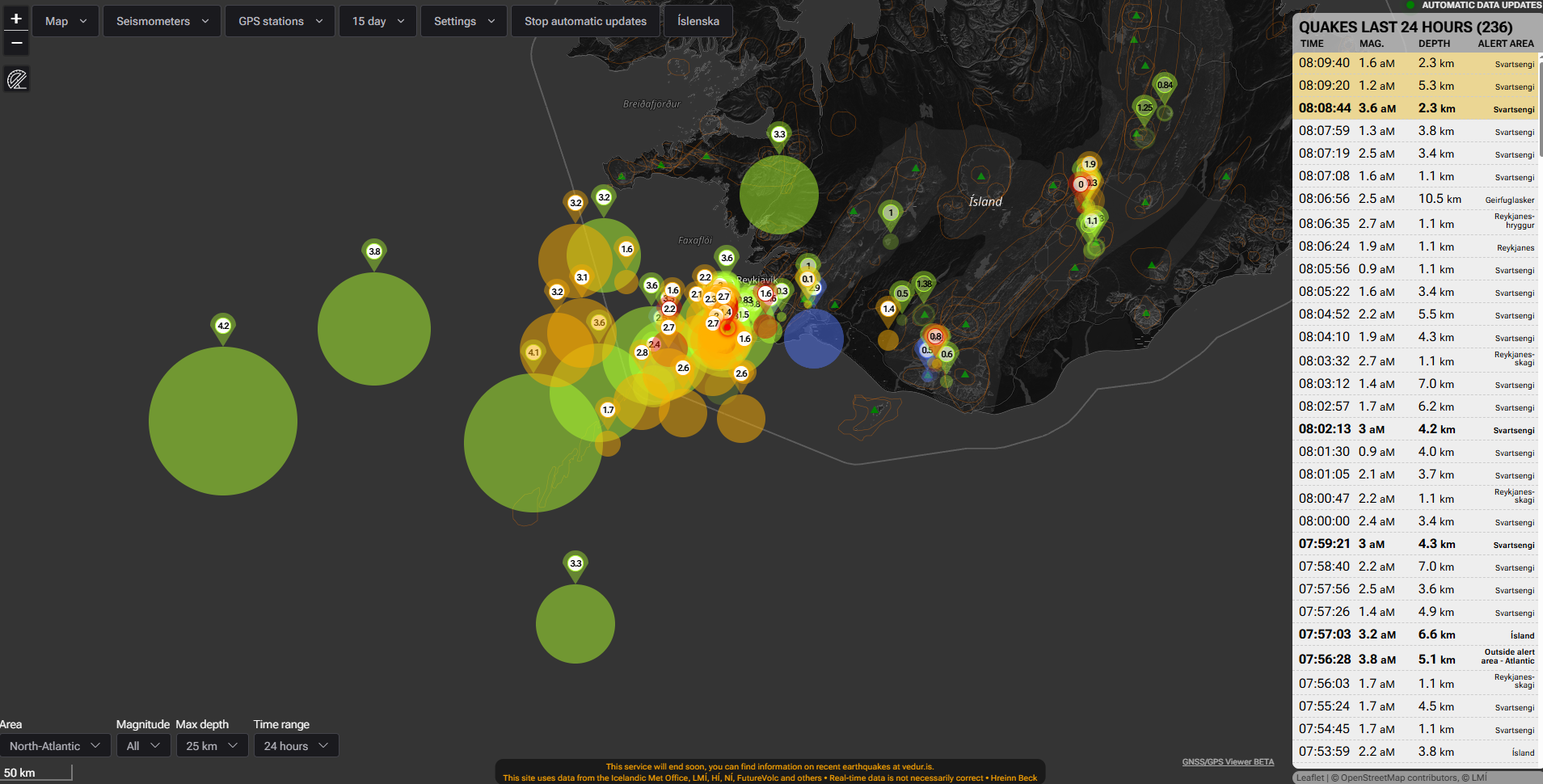The image size is (1543, 784).
Task: Click the 1.4 quake marker
Action: point(887,310)
